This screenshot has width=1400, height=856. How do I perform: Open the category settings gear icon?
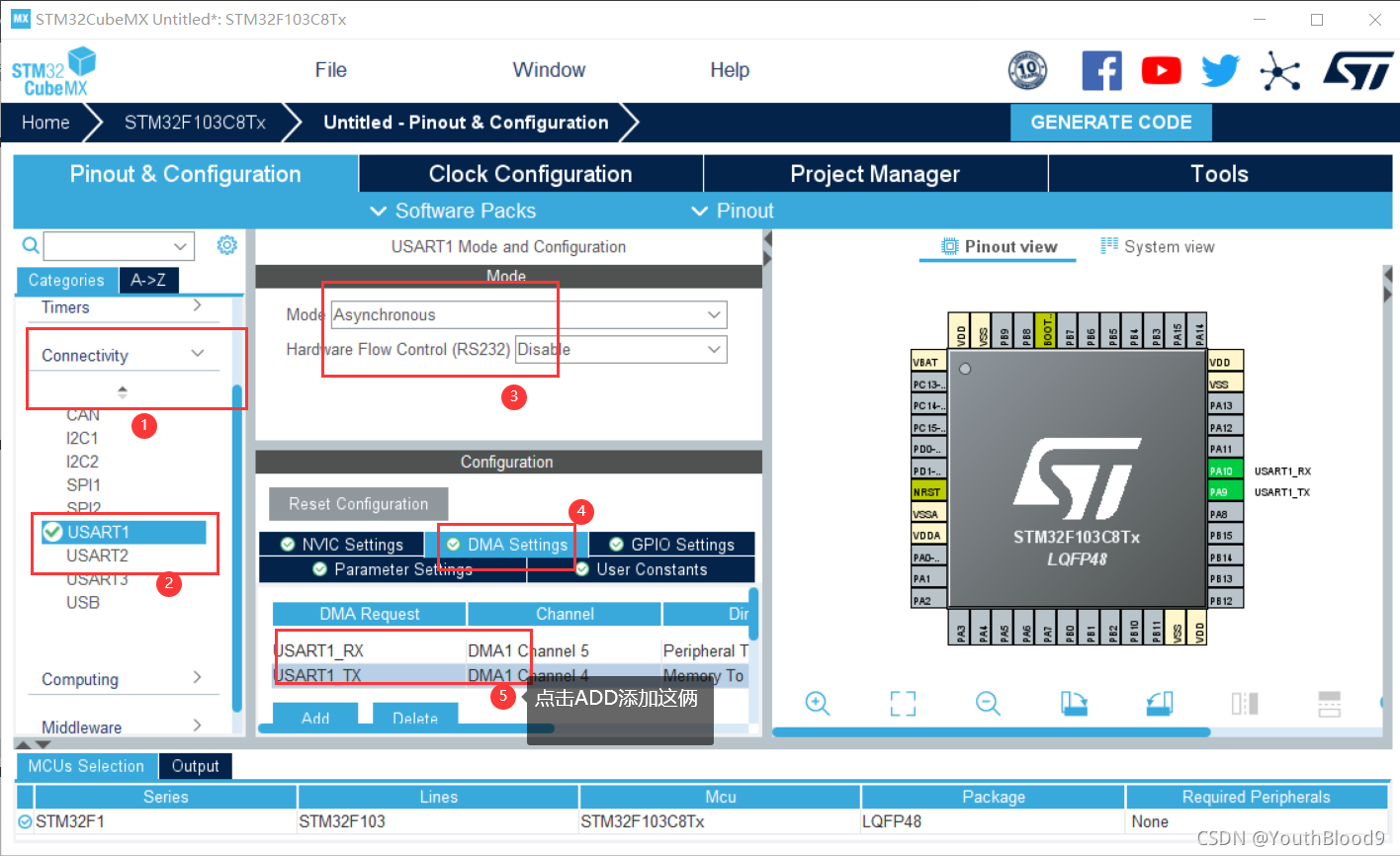[227, 245]
